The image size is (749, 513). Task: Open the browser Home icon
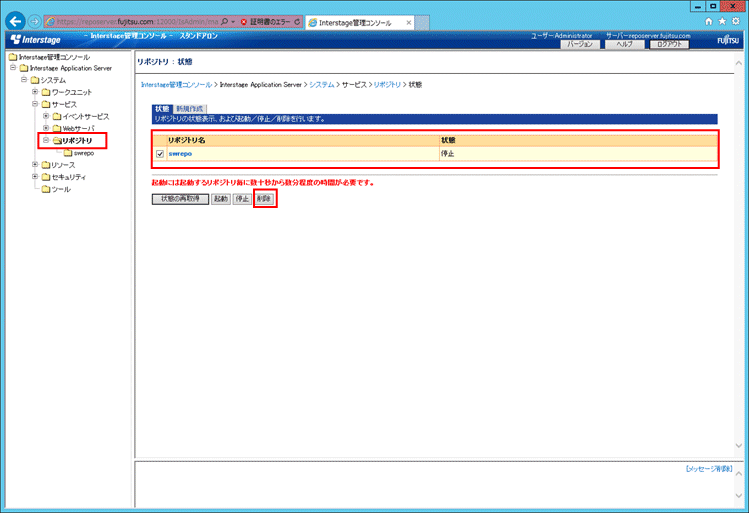click(x=708, y=21)
